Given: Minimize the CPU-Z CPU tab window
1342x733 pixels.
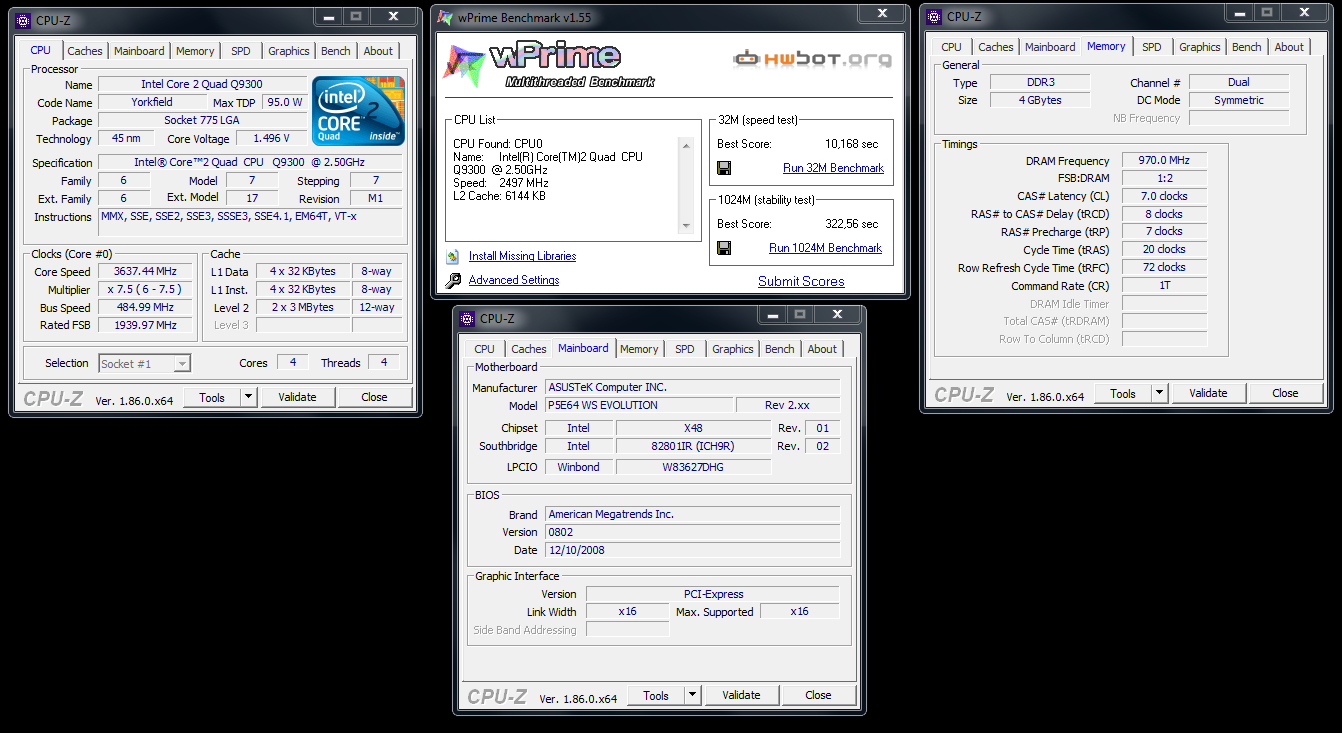Looking at the screenshot, I should [330, 16].
